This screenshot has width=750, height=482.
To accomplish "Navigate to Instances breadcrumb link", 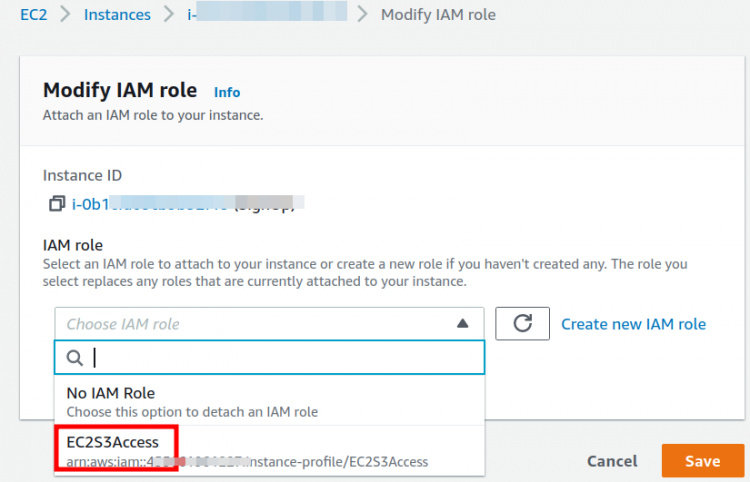I will [x=117, y=15].
